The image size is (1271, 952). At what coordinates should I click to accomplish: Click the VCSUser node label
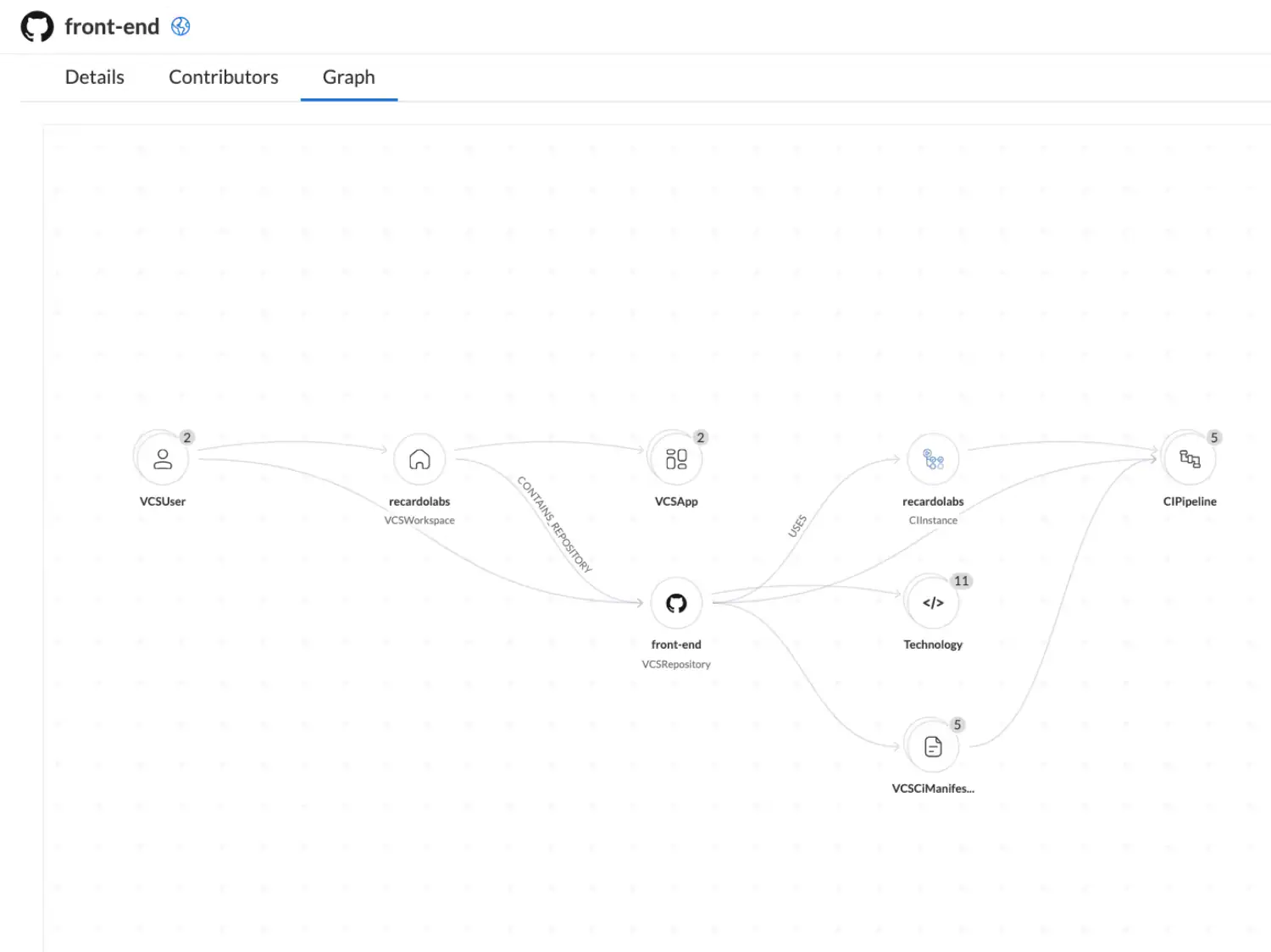pyautogui.click(x=163, y=501)
